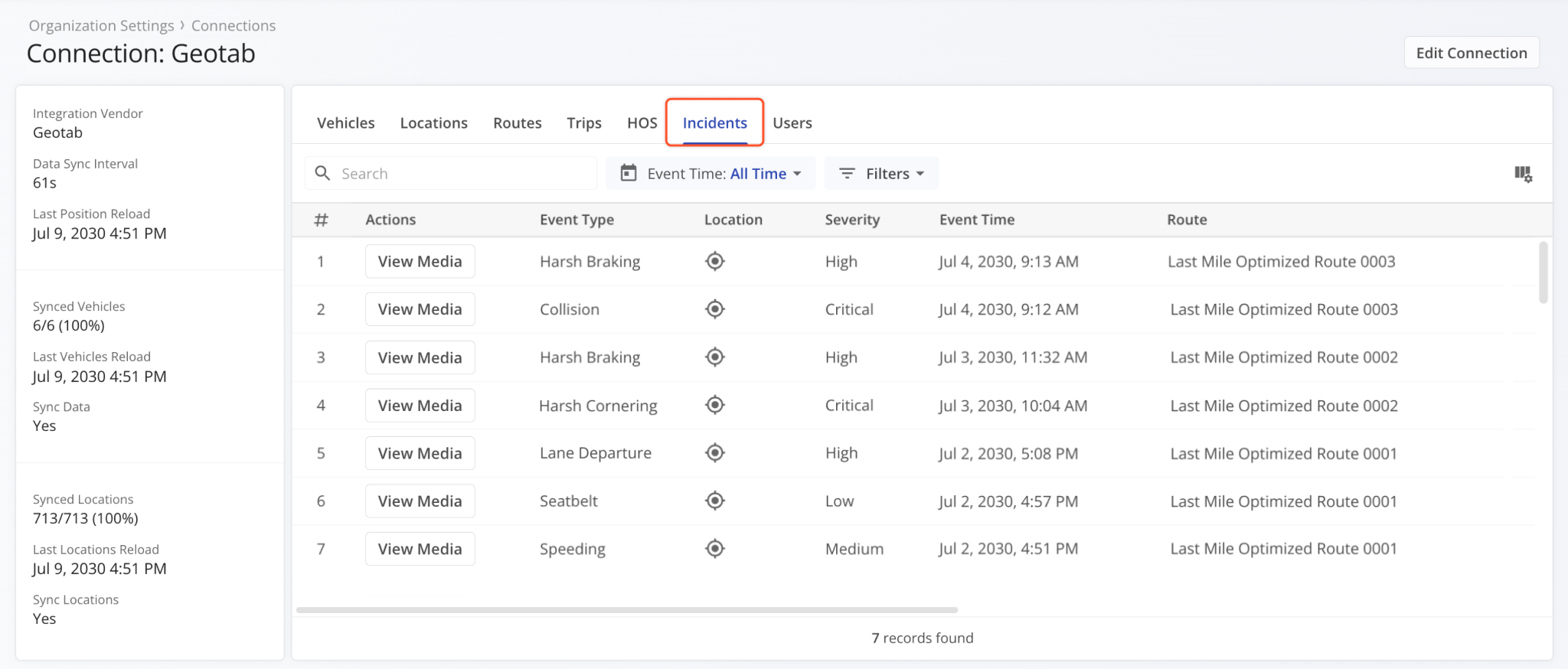
Task: Open location target for Harsh Braking Jul 3 row
Action: [x=714, y=357]
